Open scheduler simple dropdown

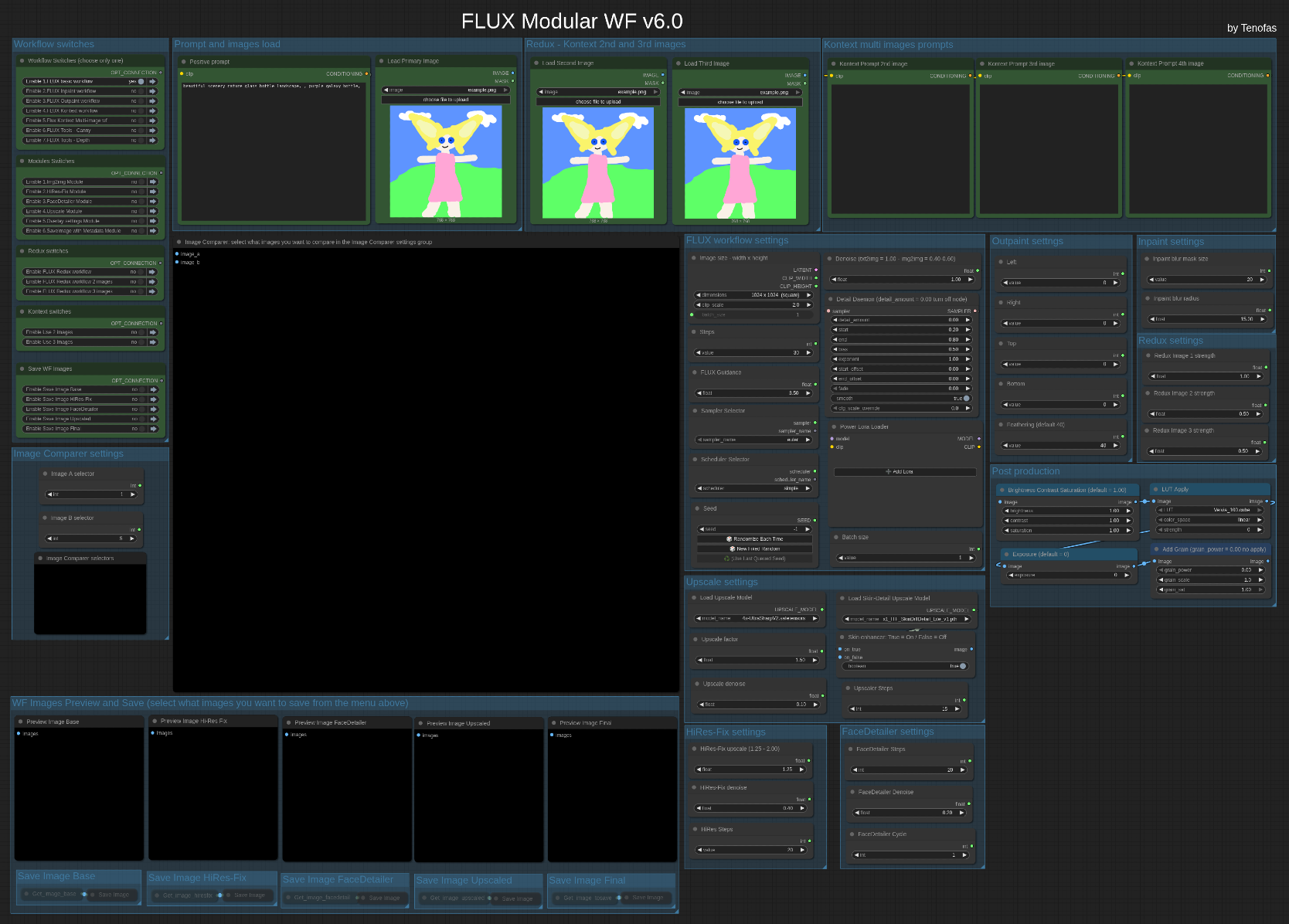click(754, 488)
